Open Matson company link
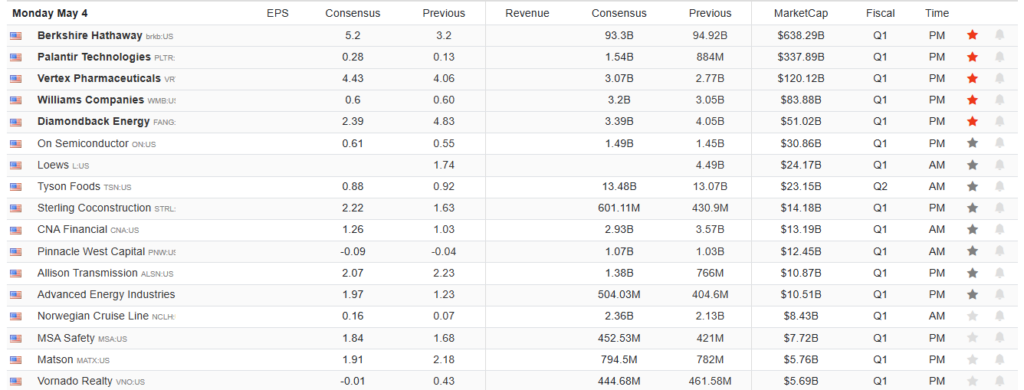Viewport: 1024px width, 390px height. tap(55, 360)
